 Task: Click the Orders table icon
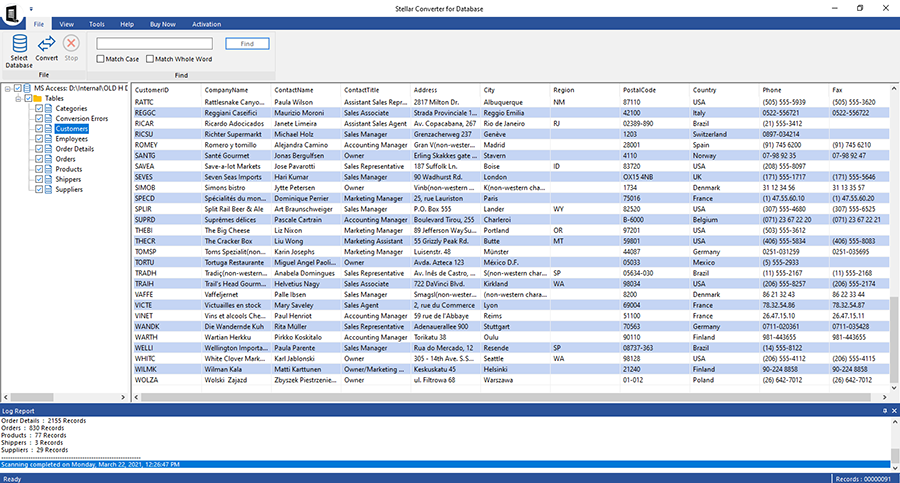[x=49, y=159]
